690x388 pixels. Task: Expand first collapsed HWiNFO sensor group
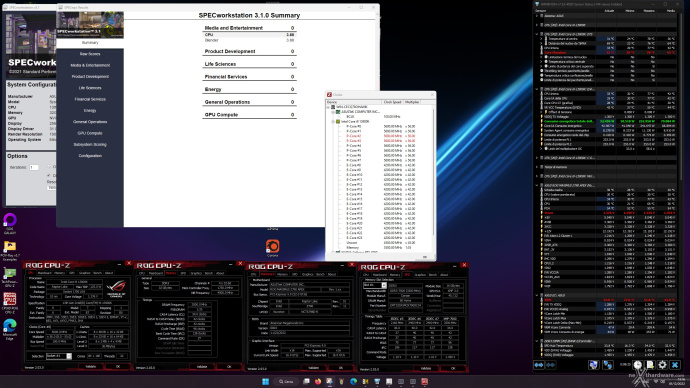537,15
